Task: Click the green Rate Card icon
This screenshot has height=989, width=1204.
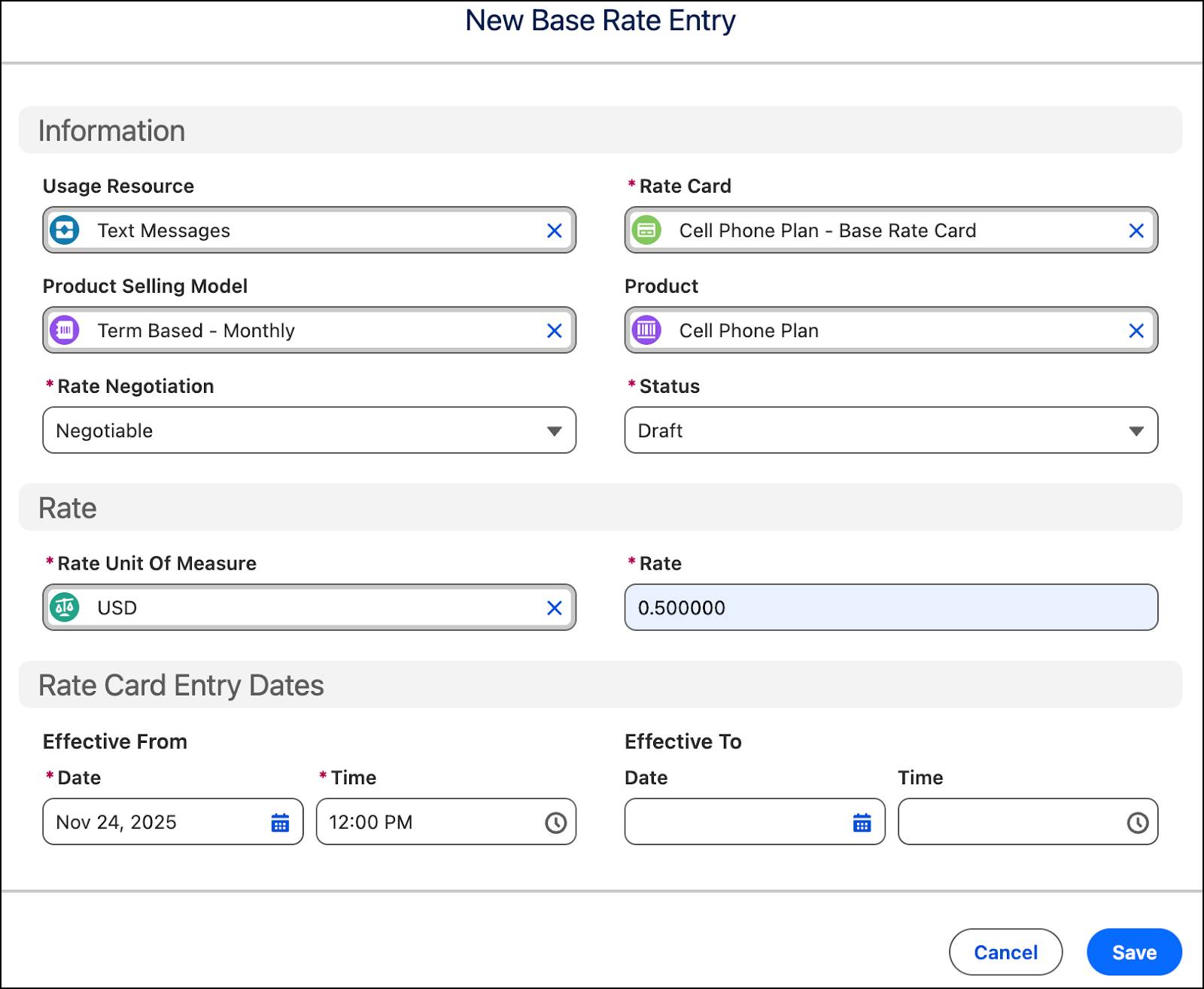Action: coord(646,230)
